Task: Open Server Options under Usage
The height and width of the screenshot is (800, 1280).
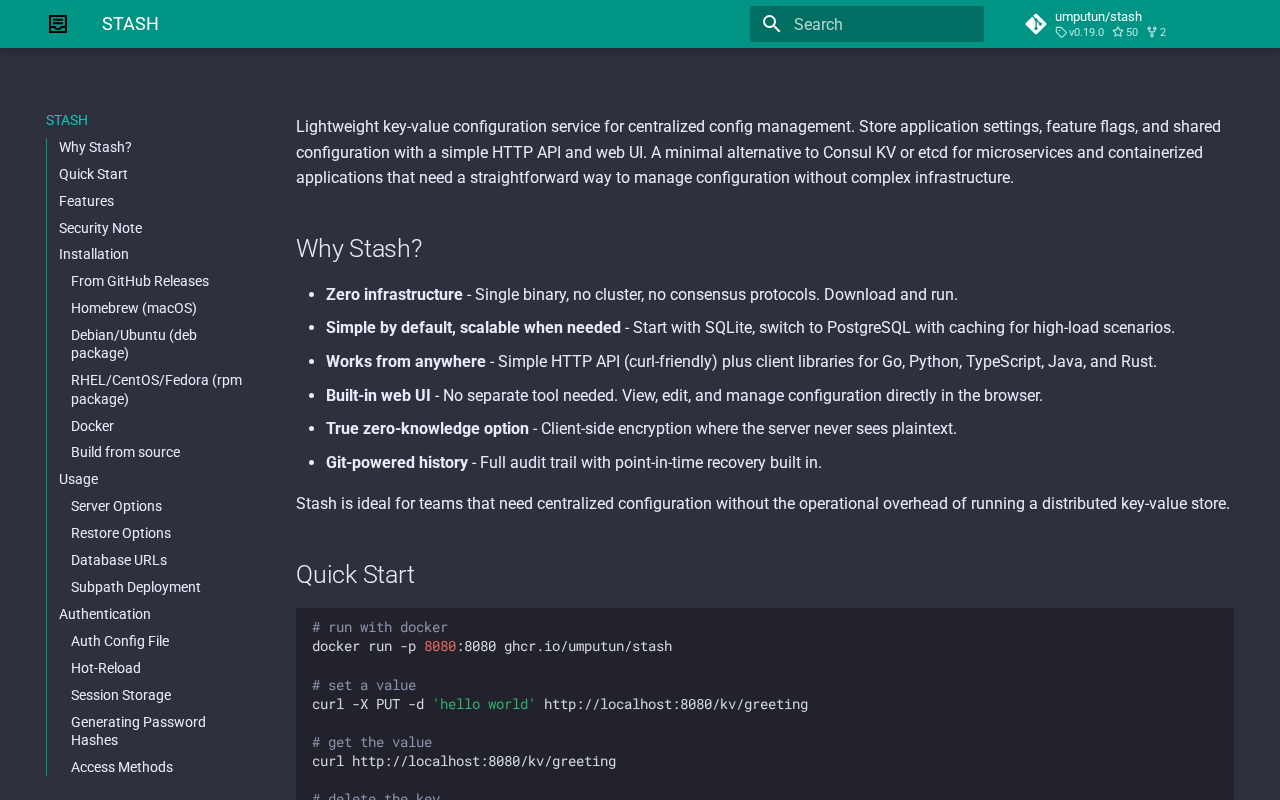Action: 116,506
